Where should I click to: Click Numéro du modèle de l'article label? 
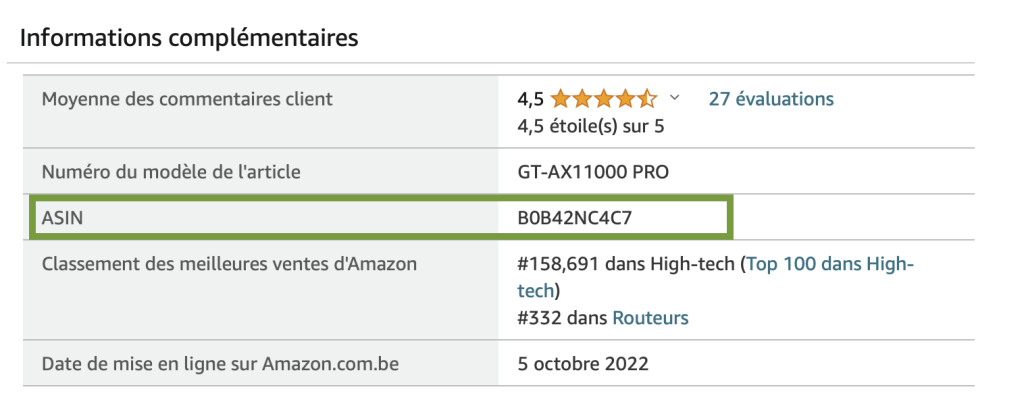[x=171, y=172]
